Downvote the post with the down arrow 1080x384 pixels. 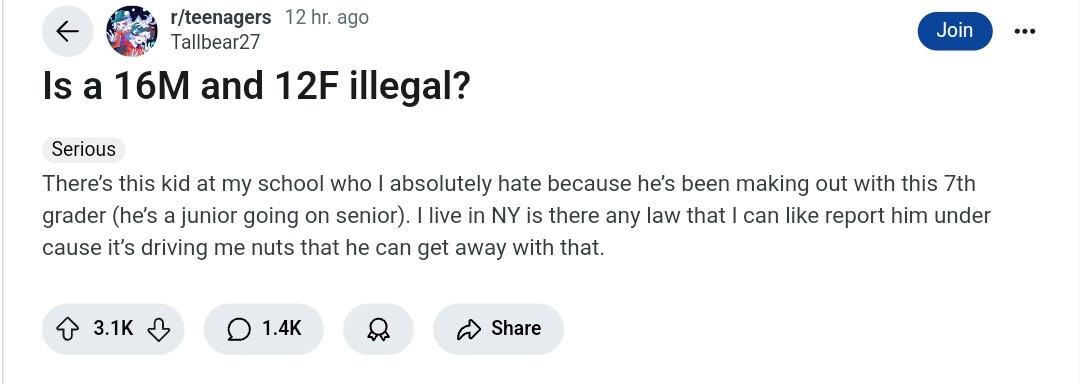158,329
